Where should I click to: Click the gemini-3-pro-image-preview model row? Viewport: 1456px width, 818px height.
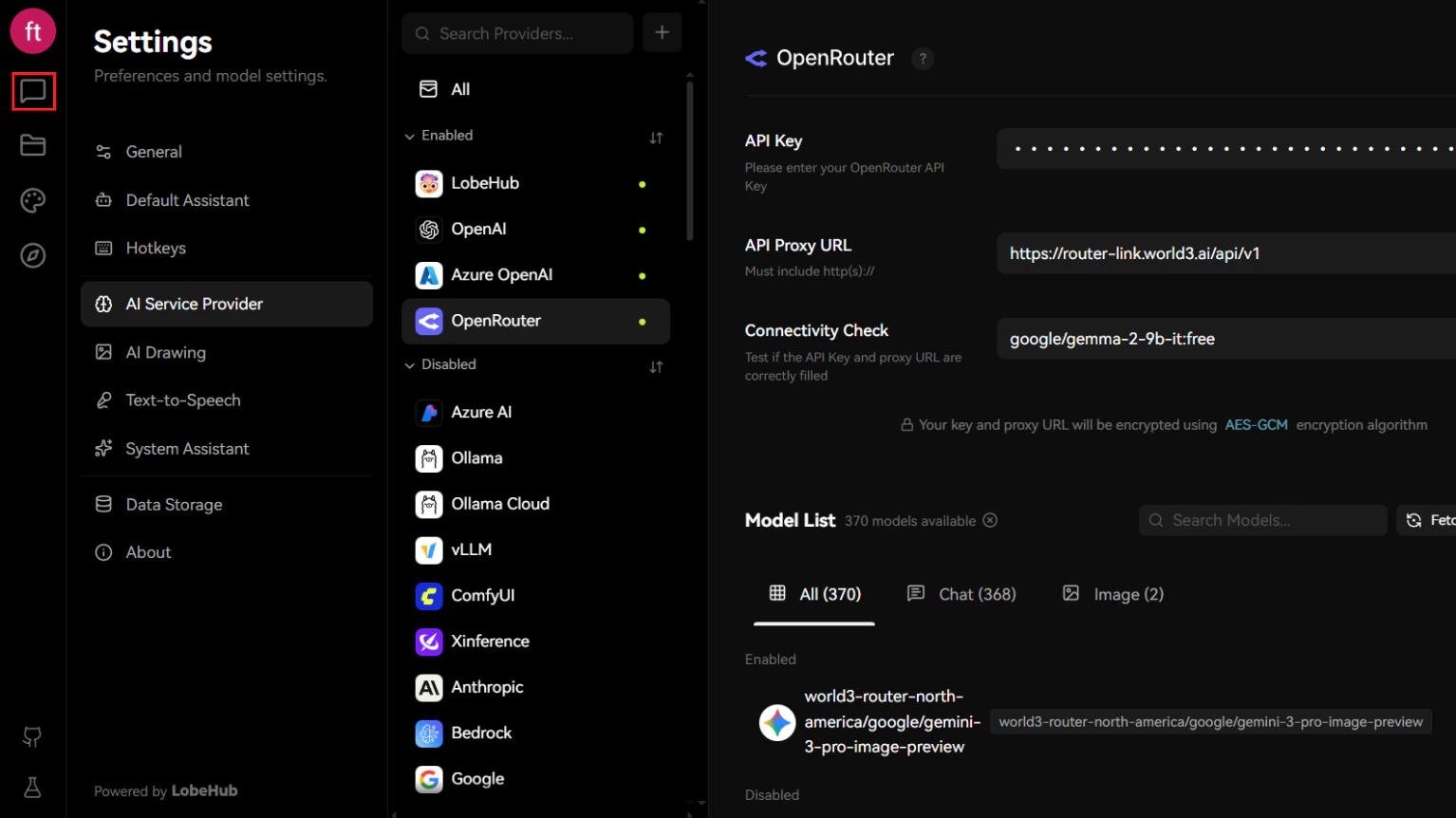click(x=1100, y=722)
